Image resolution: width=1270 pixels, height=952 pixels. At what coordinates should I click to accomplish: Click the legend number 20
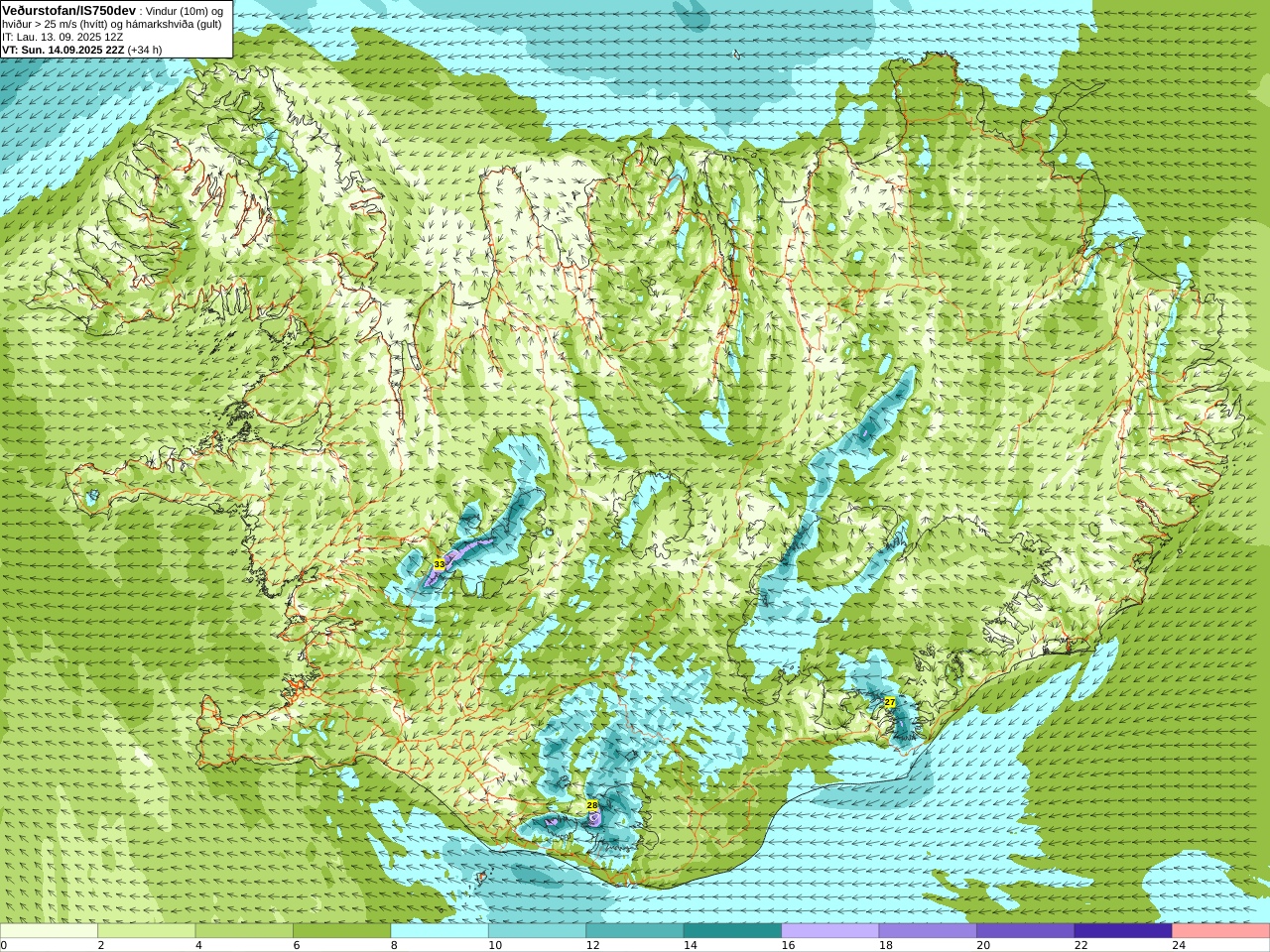(x=983, y=945)
